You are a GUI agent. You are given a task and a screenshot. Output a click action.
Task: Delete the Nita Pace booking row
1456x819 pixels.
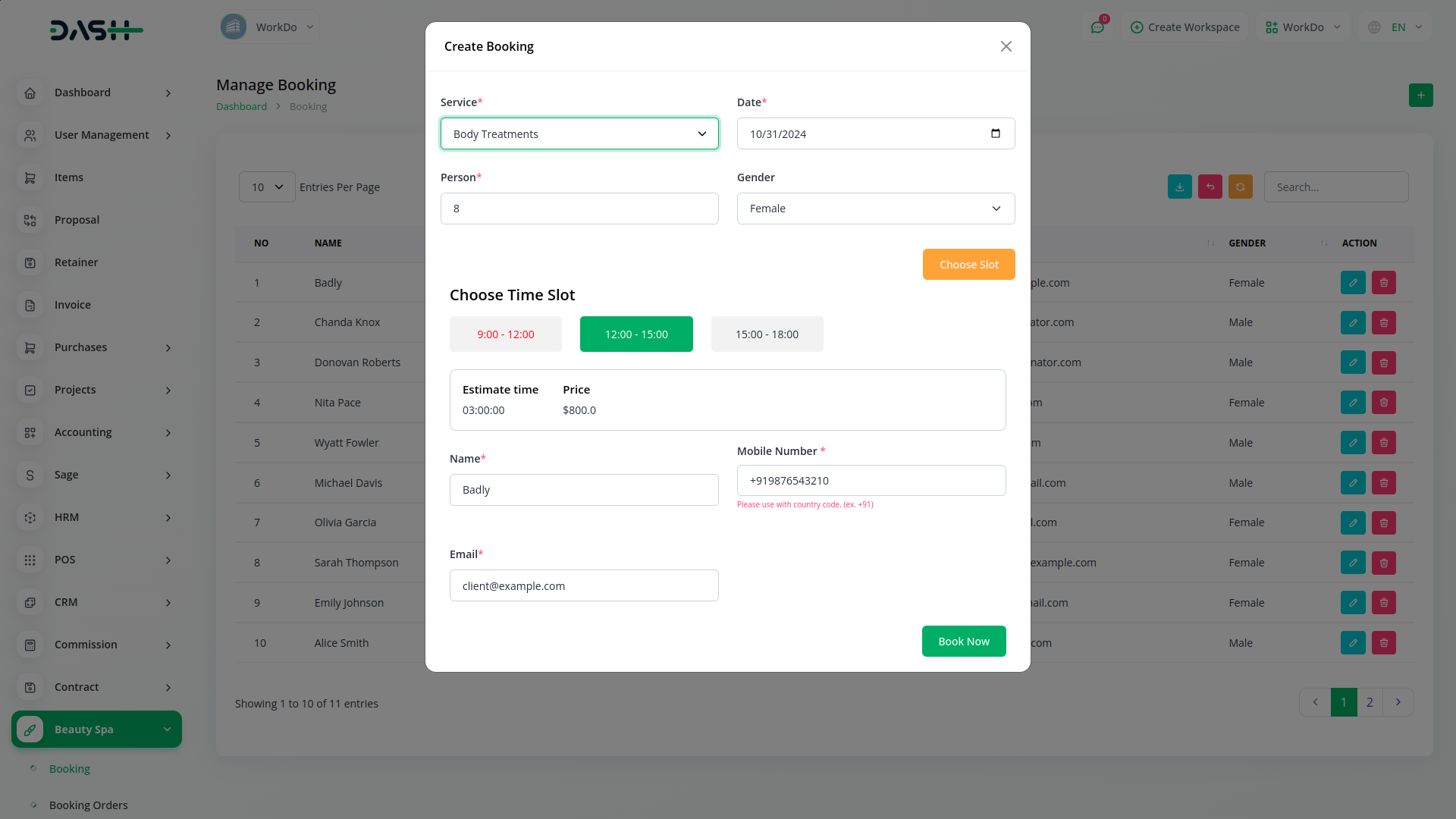click(x=1383, y=403)
